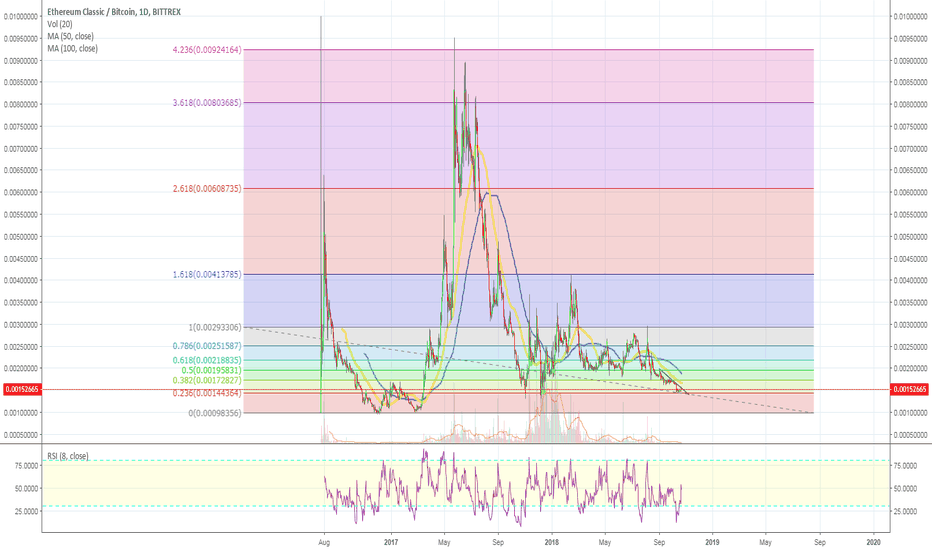Select the MA (100, close) indicator label
The height and width of the screenshot is (550, 932).
coord(73,48)
